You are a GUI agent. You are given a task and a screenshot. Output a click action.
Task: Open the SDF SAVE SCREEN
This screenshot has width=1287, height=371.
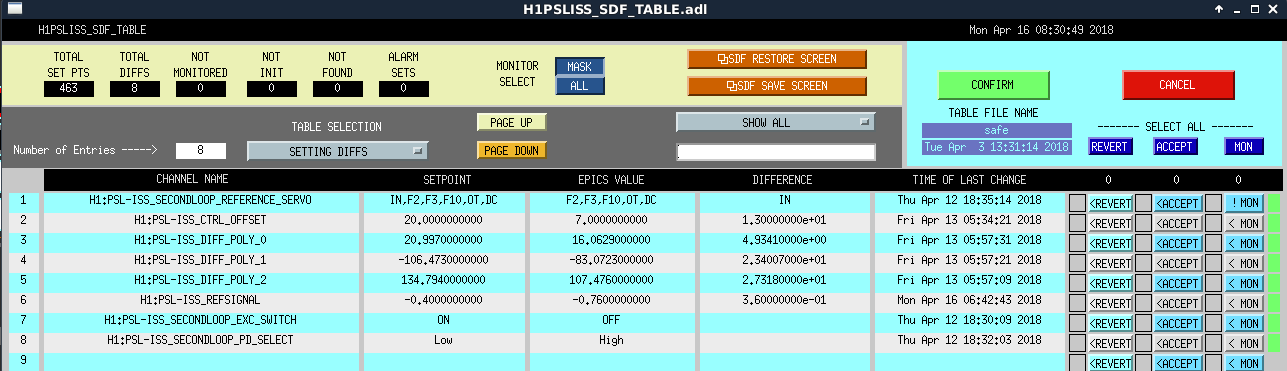777,86
